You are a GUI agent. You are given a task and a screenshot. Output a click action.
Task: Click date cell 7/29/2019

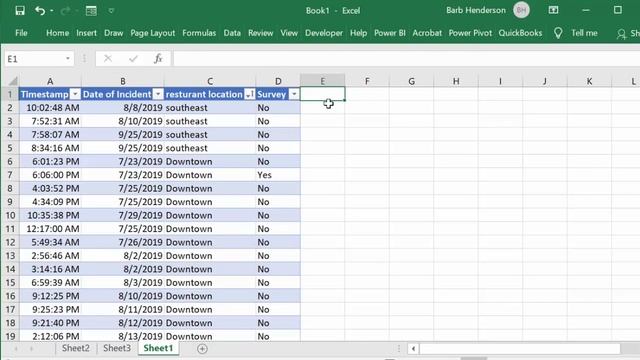click(x=122, y=216)
